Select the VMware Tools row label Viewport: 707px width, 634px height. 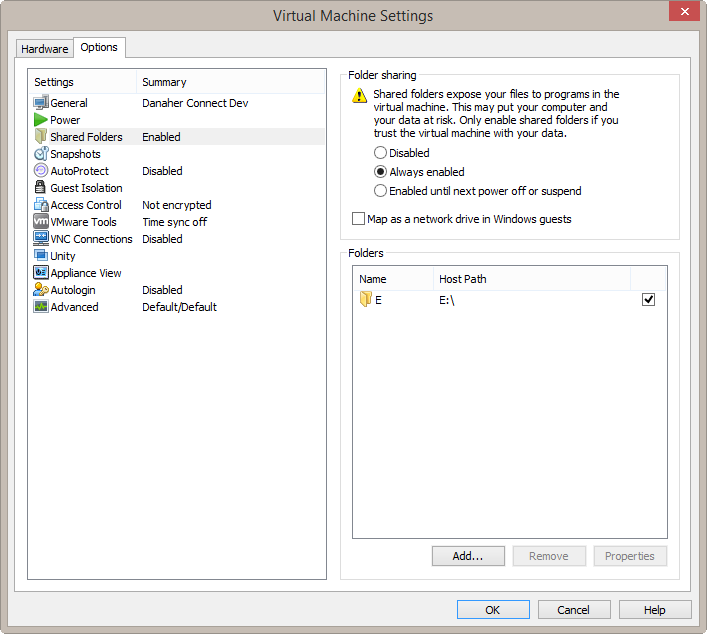[83, 222]
